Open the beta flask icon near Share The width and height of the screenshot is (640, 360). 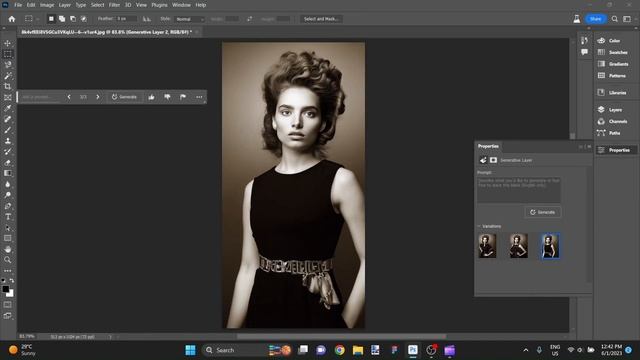click(x=577, y=19)
